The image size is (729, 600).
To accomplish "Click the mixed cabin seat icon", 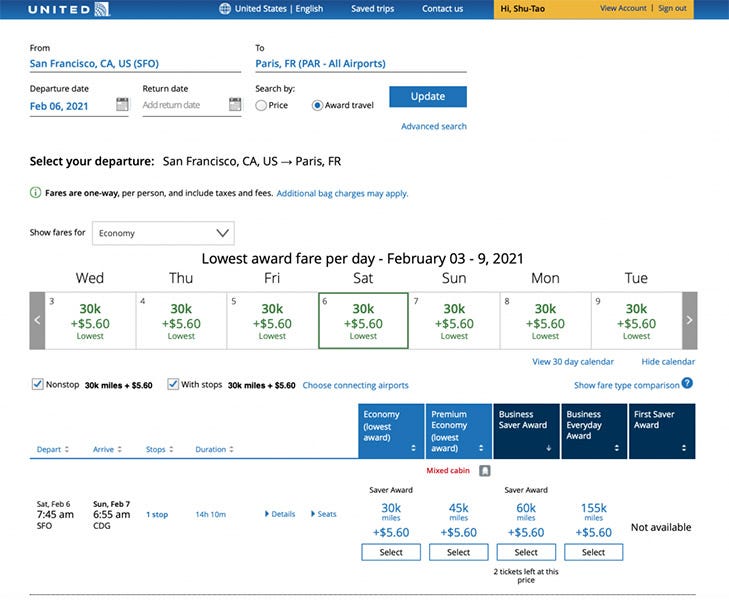I will (x=484, y=471).
